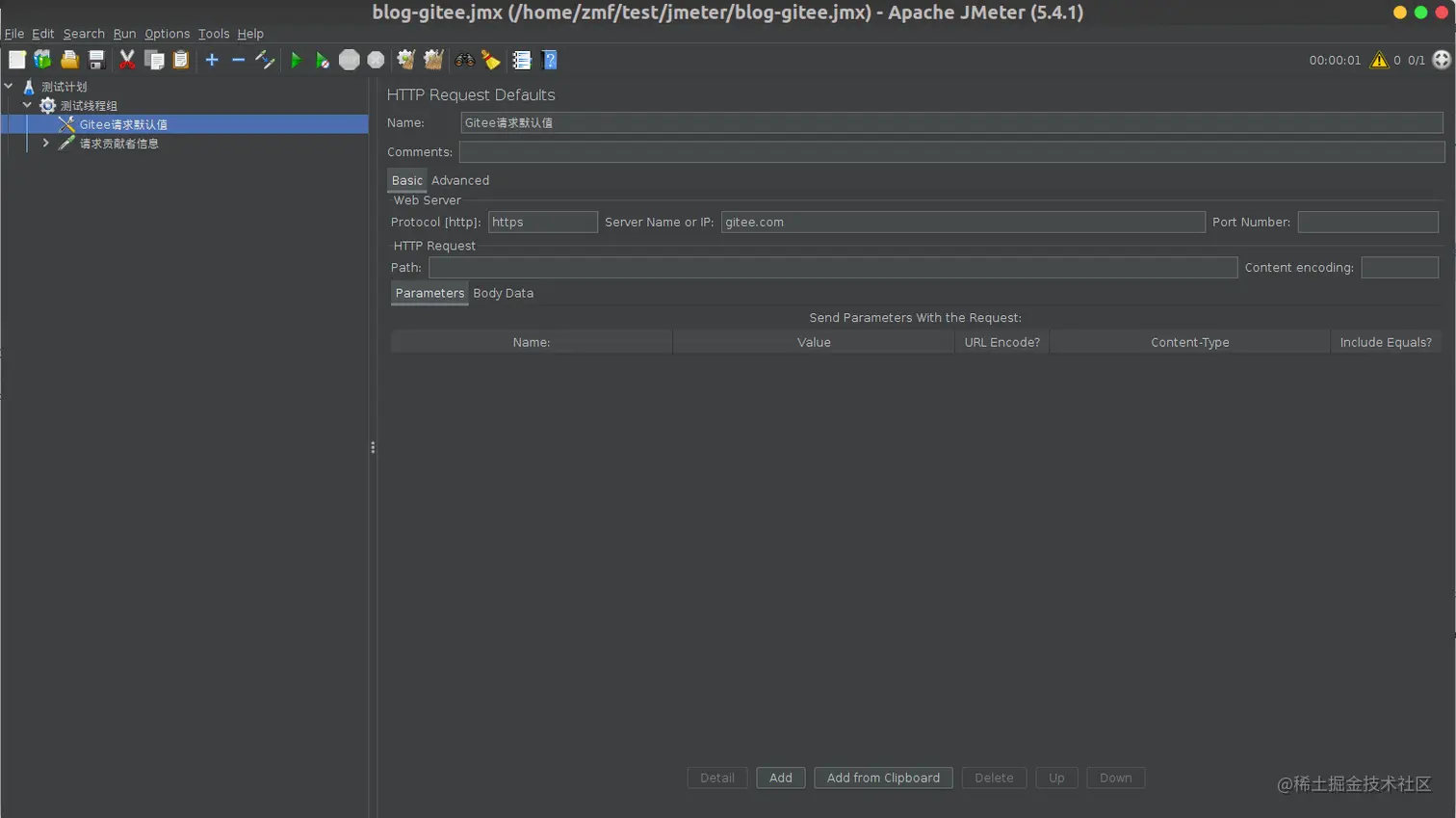Click the Content-Type column header
The image size is (1456, 818).
pos(1190,342)
